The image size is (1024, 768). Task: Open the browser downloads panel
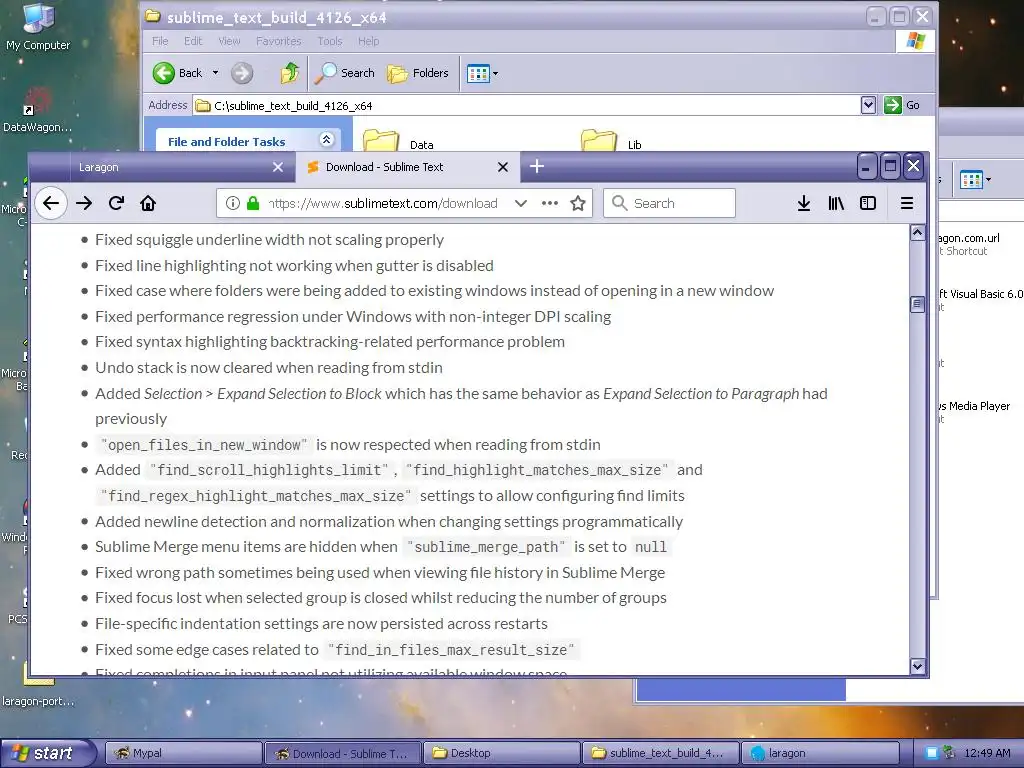804,203
